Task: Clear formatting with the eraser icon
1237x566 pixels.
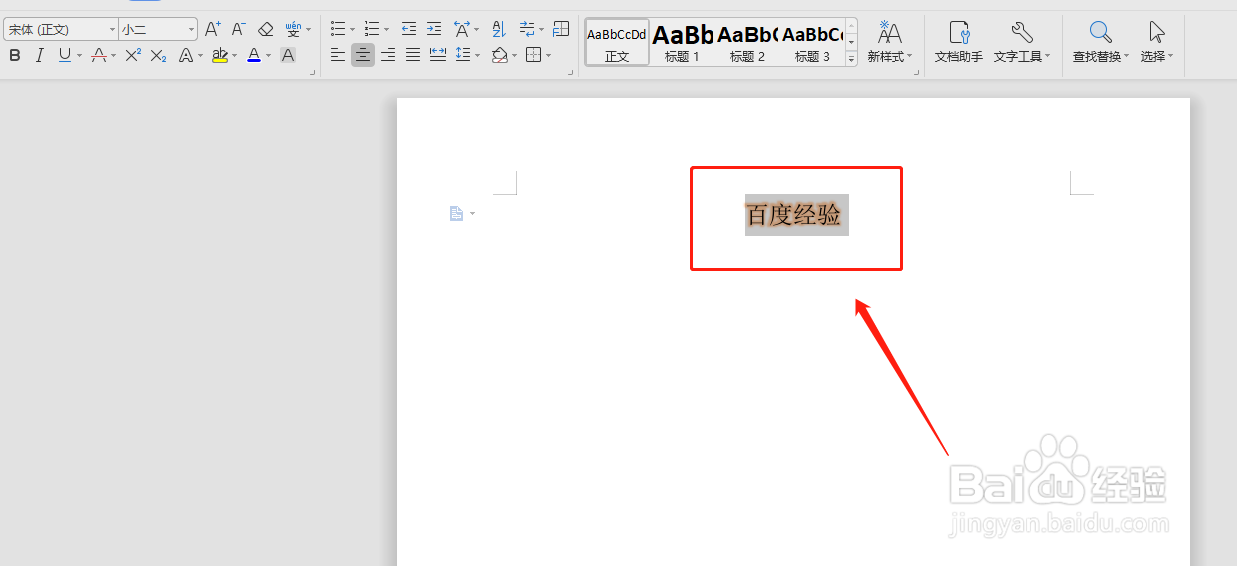Action: (265, 29)
